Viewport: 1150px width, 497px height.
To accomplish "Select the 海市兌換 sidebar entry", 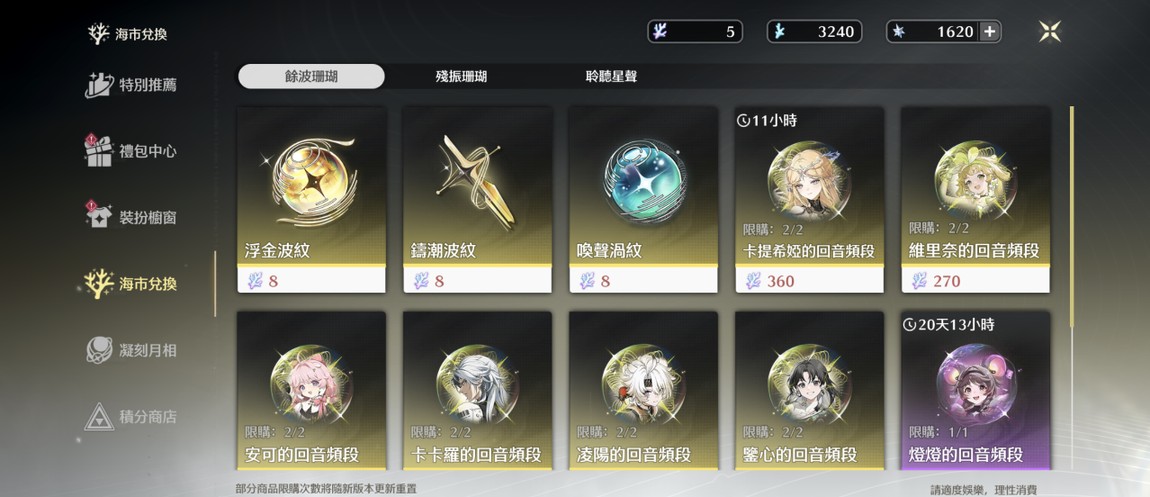I will tap(131, 284).
